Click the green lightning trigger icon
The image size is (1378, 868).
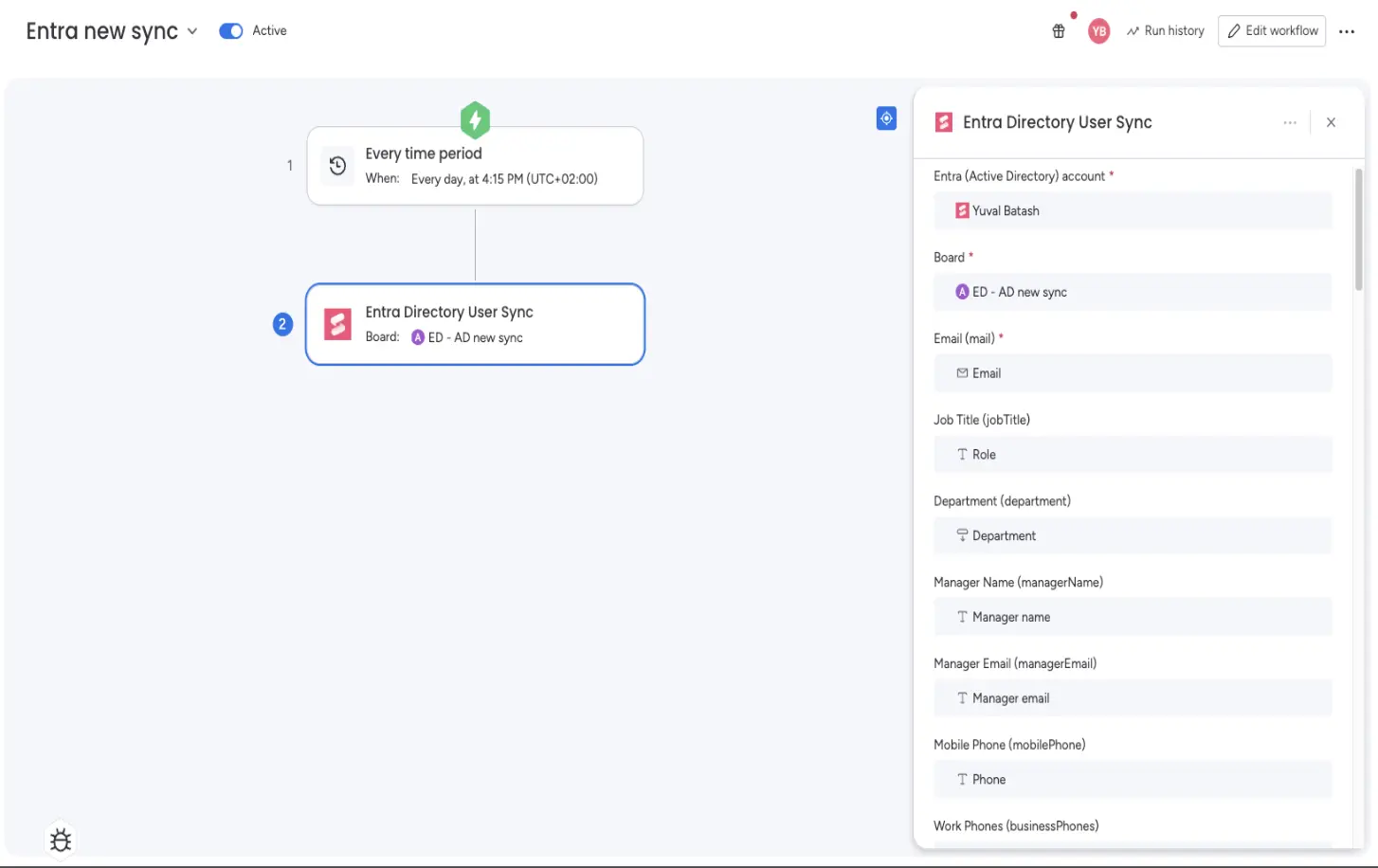coord(475,120)
